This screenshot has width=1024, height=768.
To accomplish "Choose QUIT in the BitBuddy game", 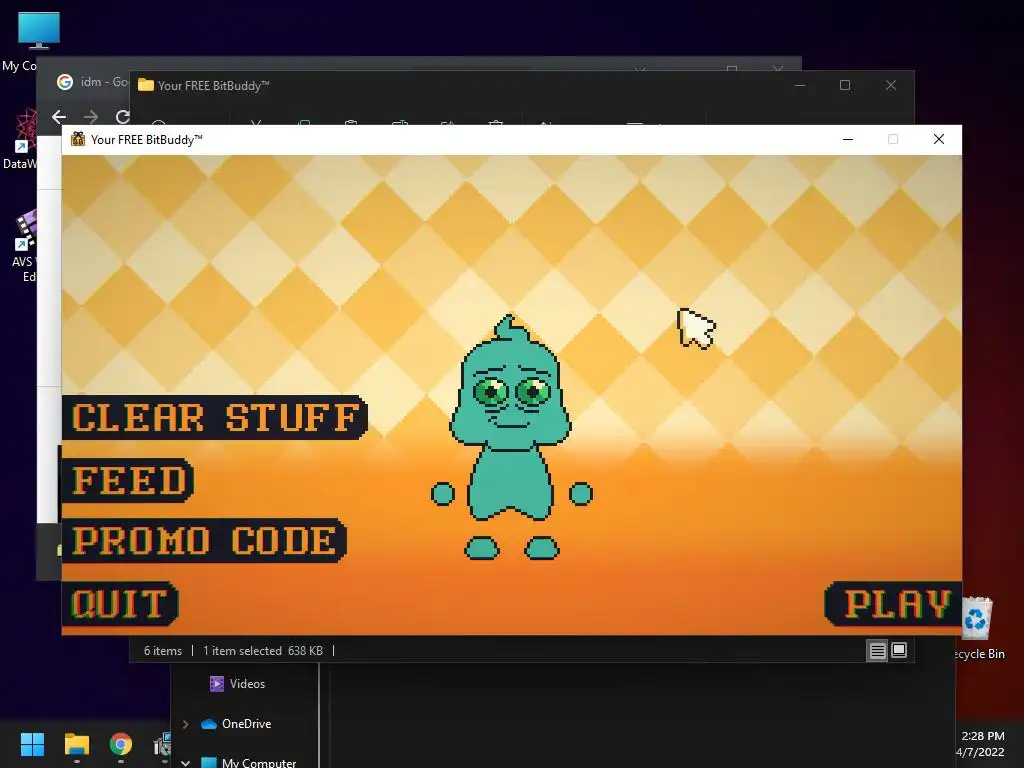I will point(121,604).
